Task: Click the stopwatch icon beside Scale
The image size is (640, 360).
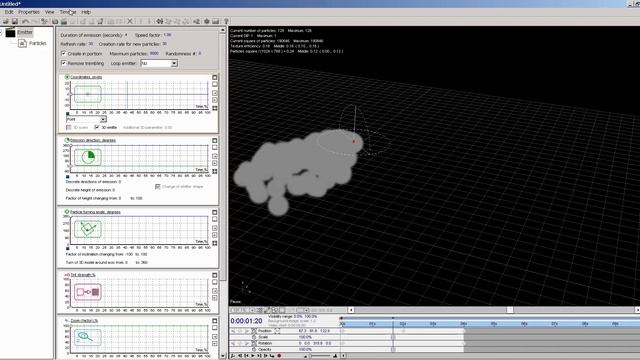Action: point(254,337)
